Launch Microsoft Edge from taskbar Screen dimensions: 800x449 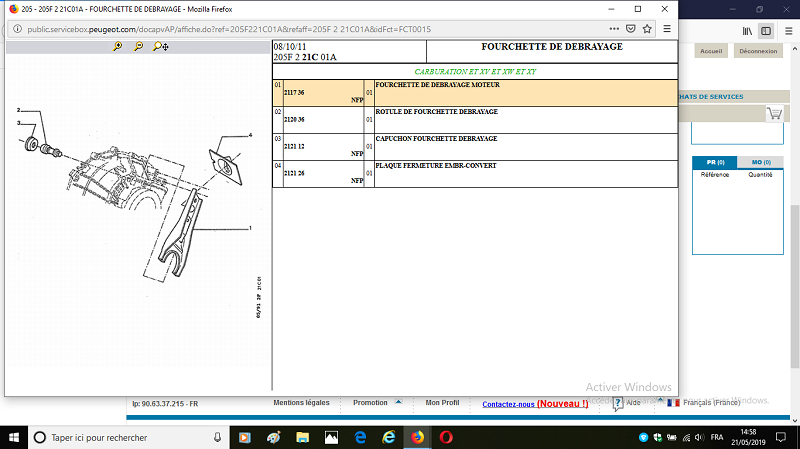360,437
